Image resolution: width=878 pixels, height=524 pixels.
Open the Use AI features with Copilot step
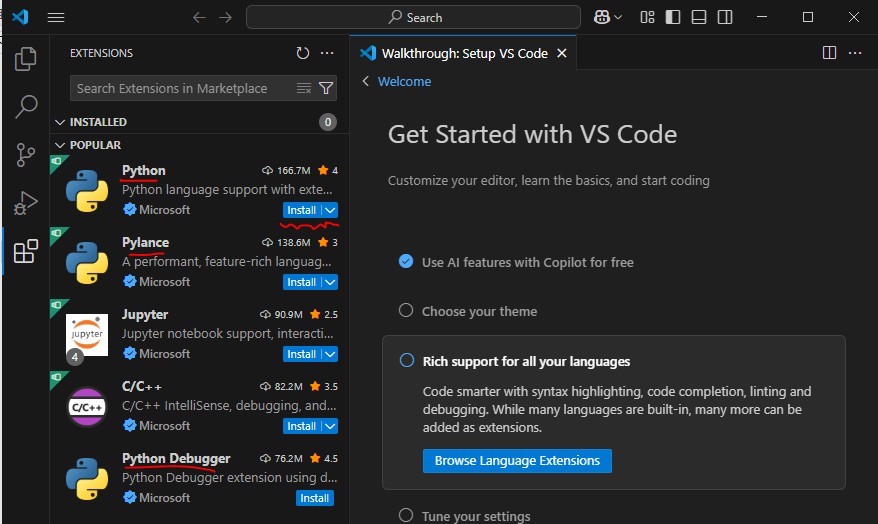527,263
